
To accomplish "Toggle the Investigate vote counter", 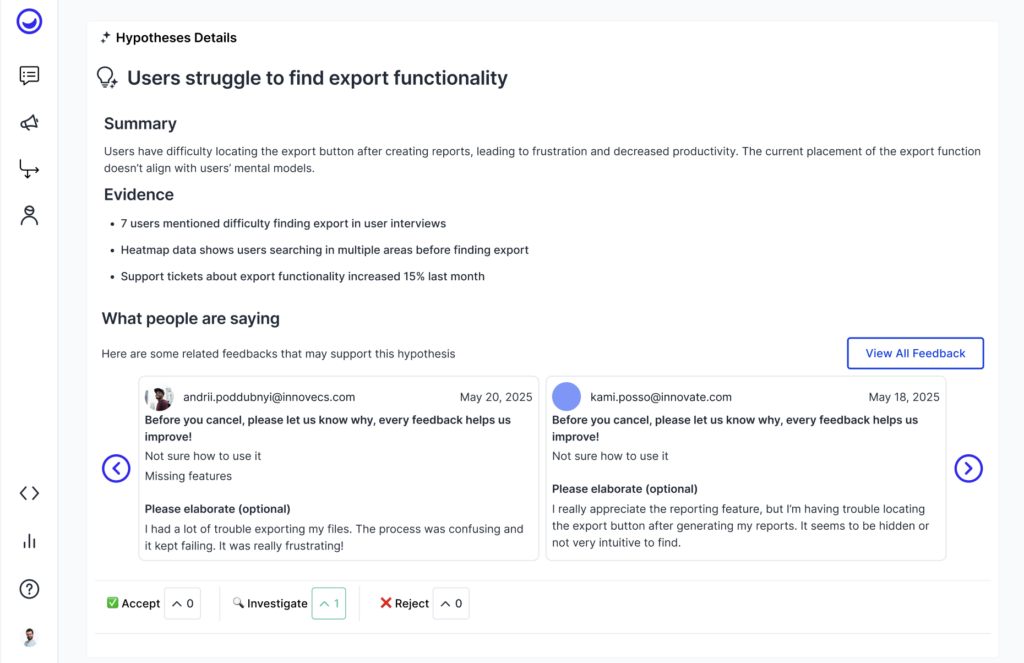I will coord(329,604).
